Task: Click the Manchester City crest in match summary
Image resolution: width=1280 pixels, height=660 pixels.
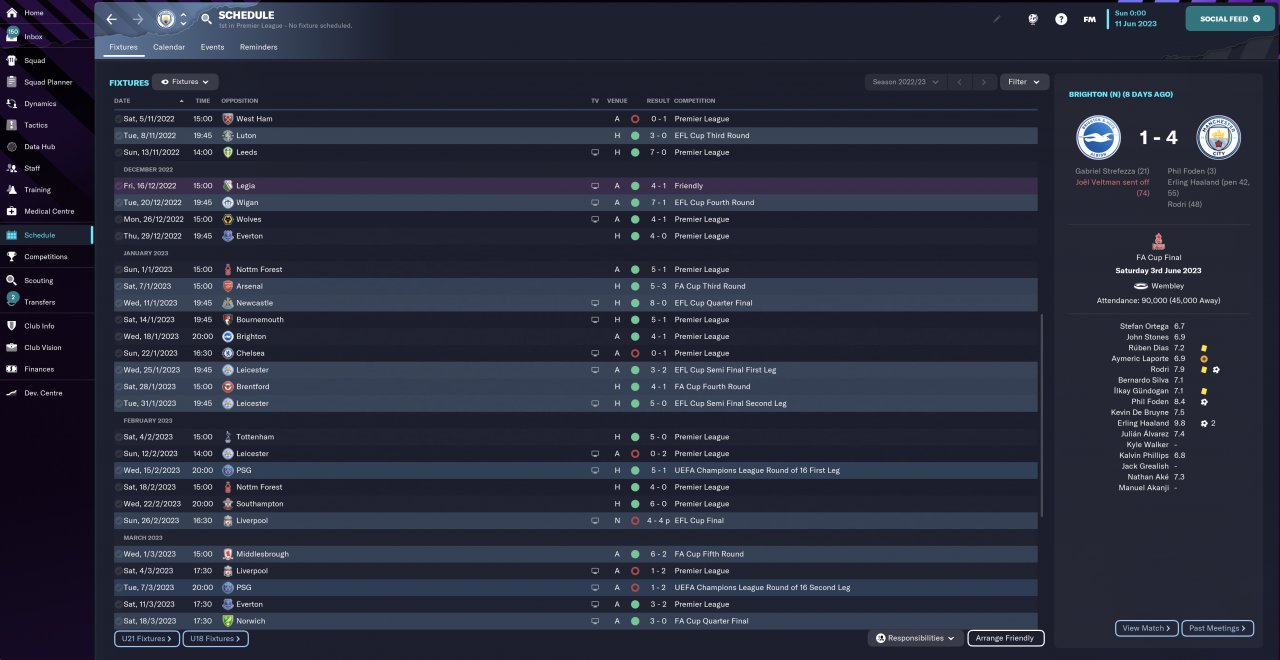Action: tap(1218, 139)
